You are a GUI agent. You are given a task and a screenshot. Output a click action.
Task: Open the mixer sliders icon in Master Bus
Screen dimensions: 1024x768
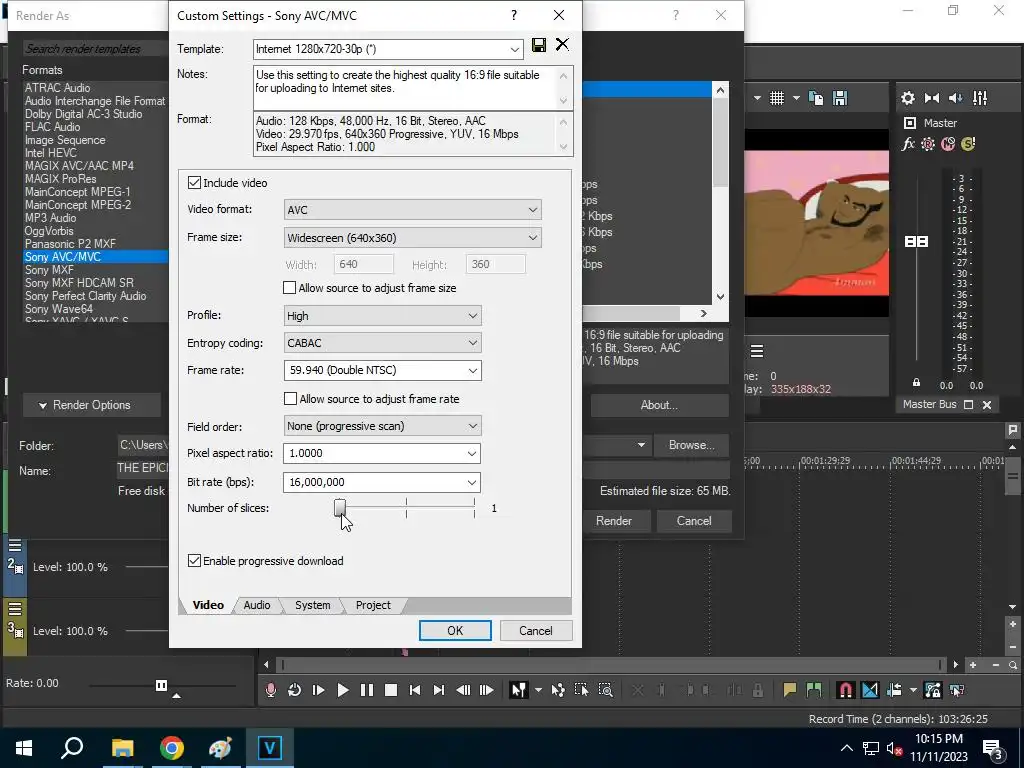click(x=980, y=98)
